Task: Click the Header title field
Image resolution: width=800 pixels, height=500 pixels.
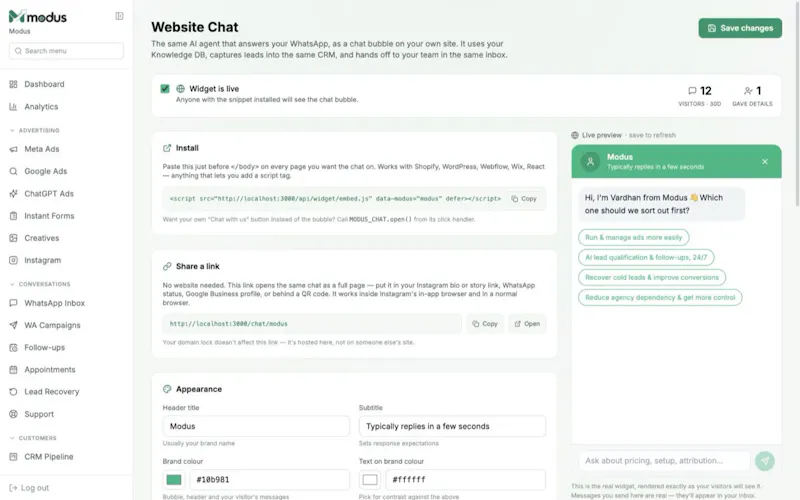Action: 256,426
